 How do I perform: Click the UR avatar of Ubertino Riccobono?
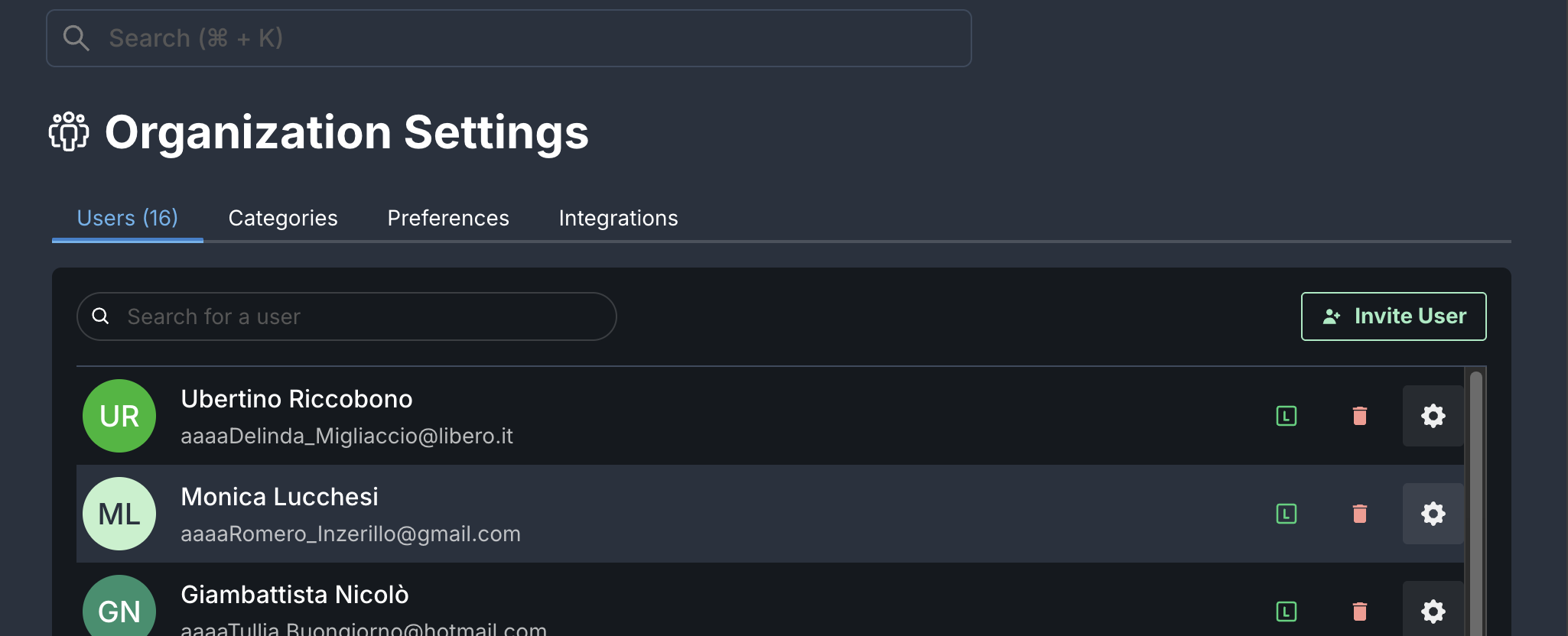coord(119,416)
